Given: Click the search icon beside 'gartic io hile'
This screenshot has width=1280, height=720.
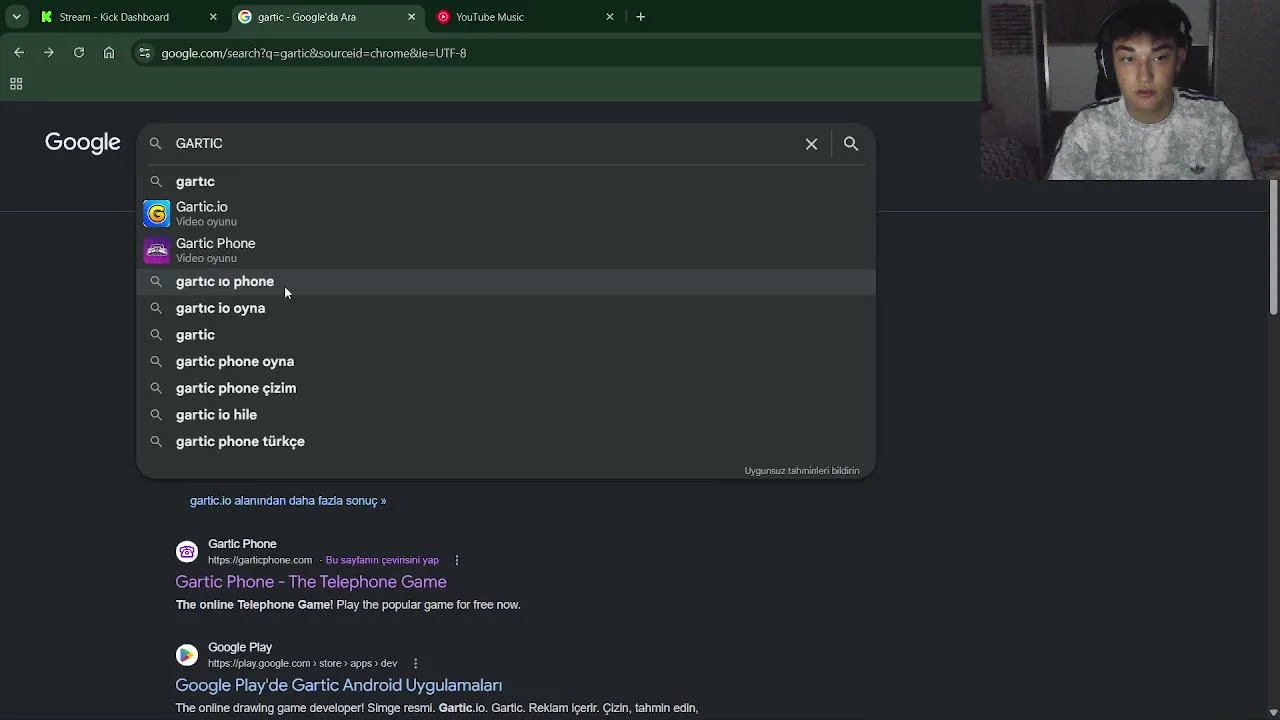Looking at the screenshot, I should (155, 415).
